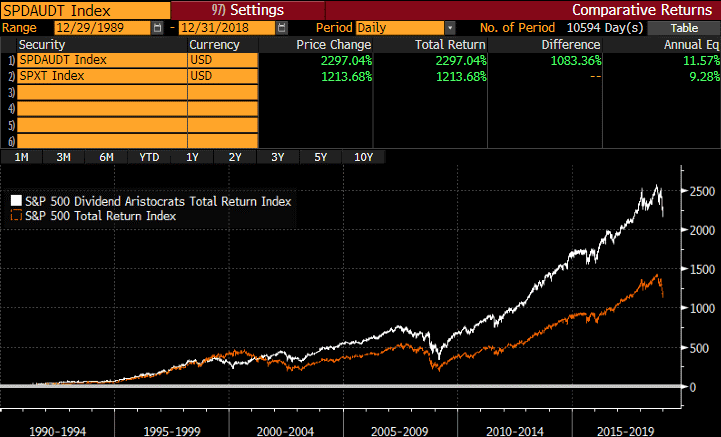Switch chart range to 3Y
The width and height of the screenshot is (721, 437).
click(278, 157)
